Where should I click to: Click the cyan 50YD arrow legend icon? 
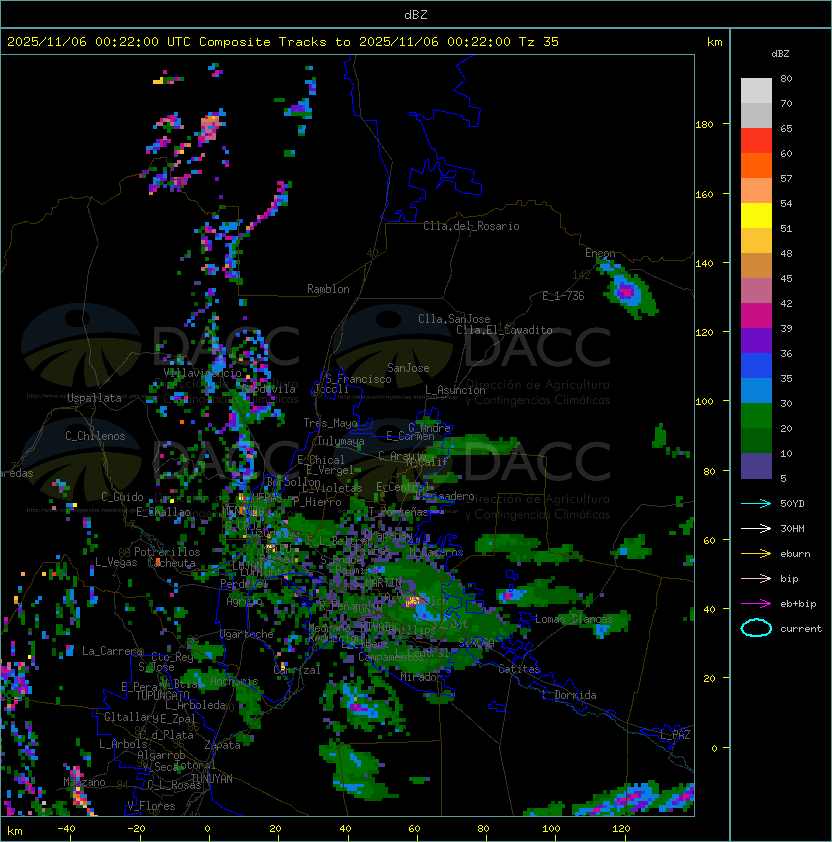[756, 503]
